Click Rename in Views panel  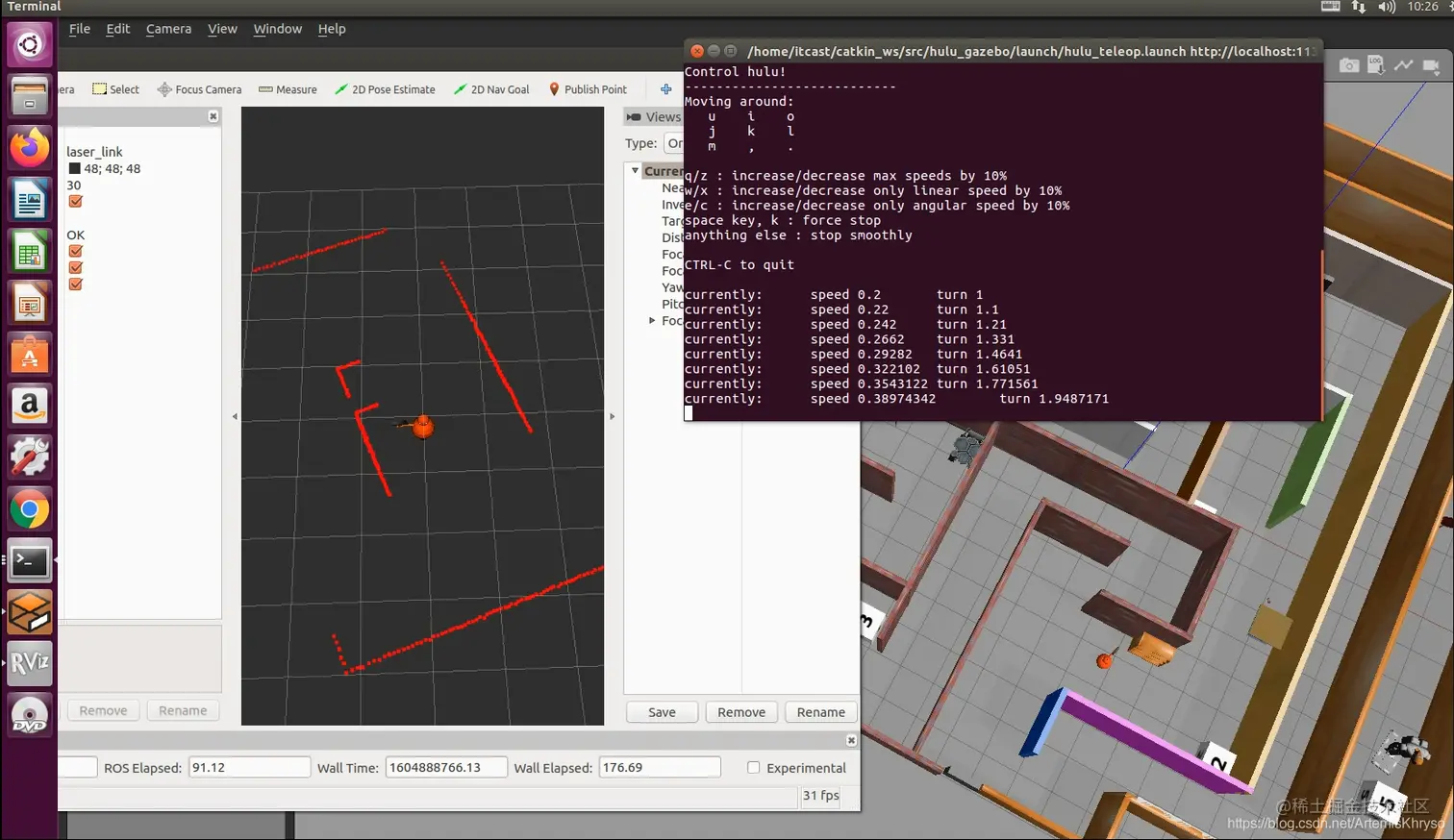[821, 712]
